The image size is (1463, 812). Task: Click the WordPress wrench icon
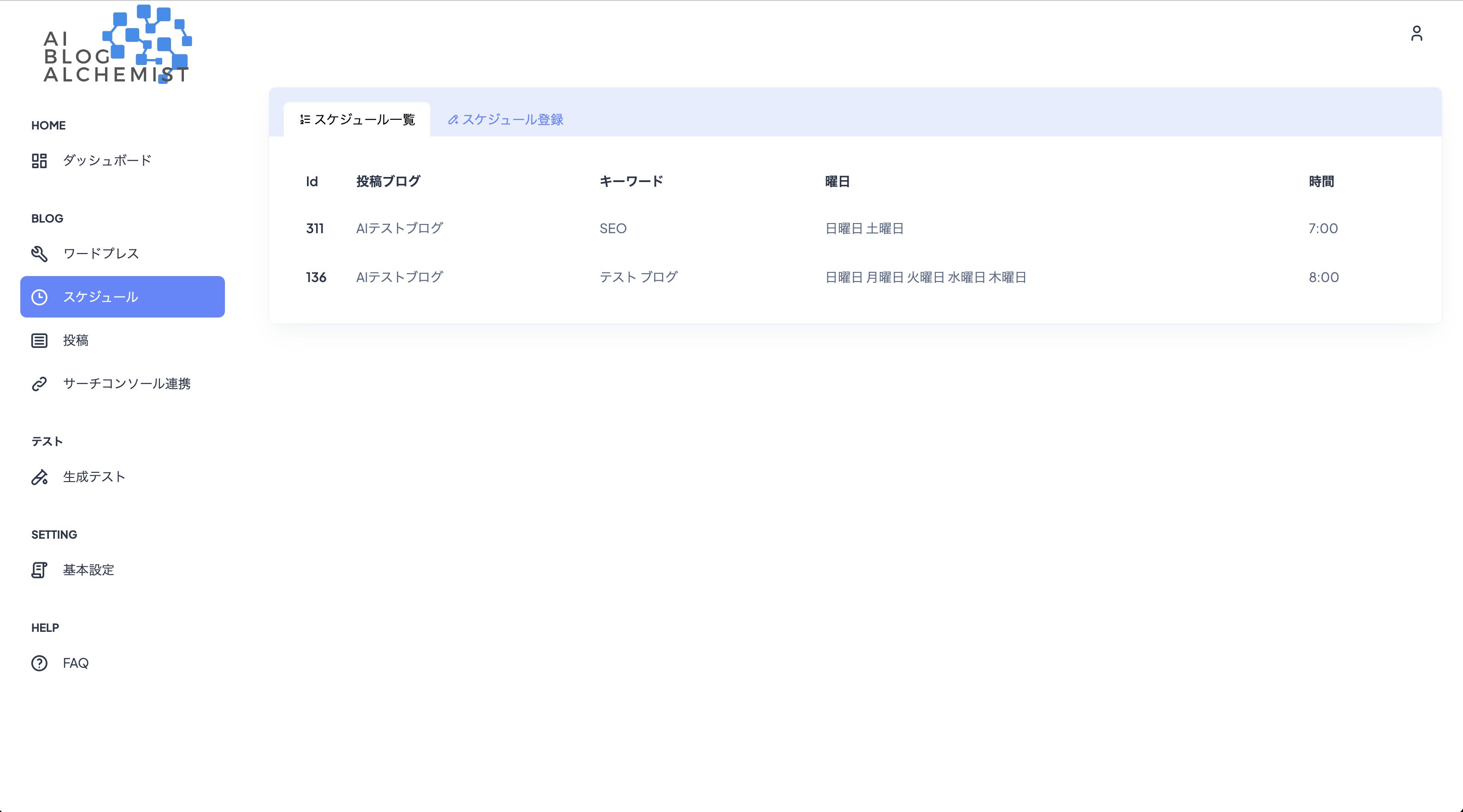coord(39,254)
